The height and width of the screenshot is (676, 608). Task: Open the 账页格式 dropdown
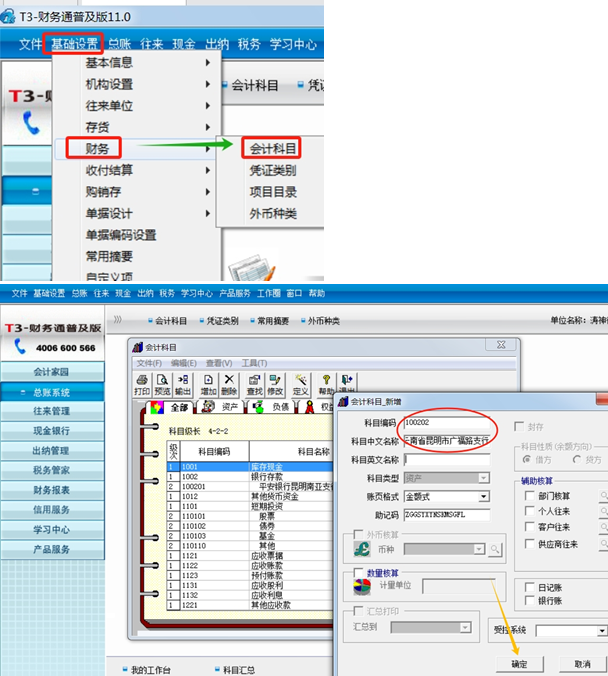point(484,497)
